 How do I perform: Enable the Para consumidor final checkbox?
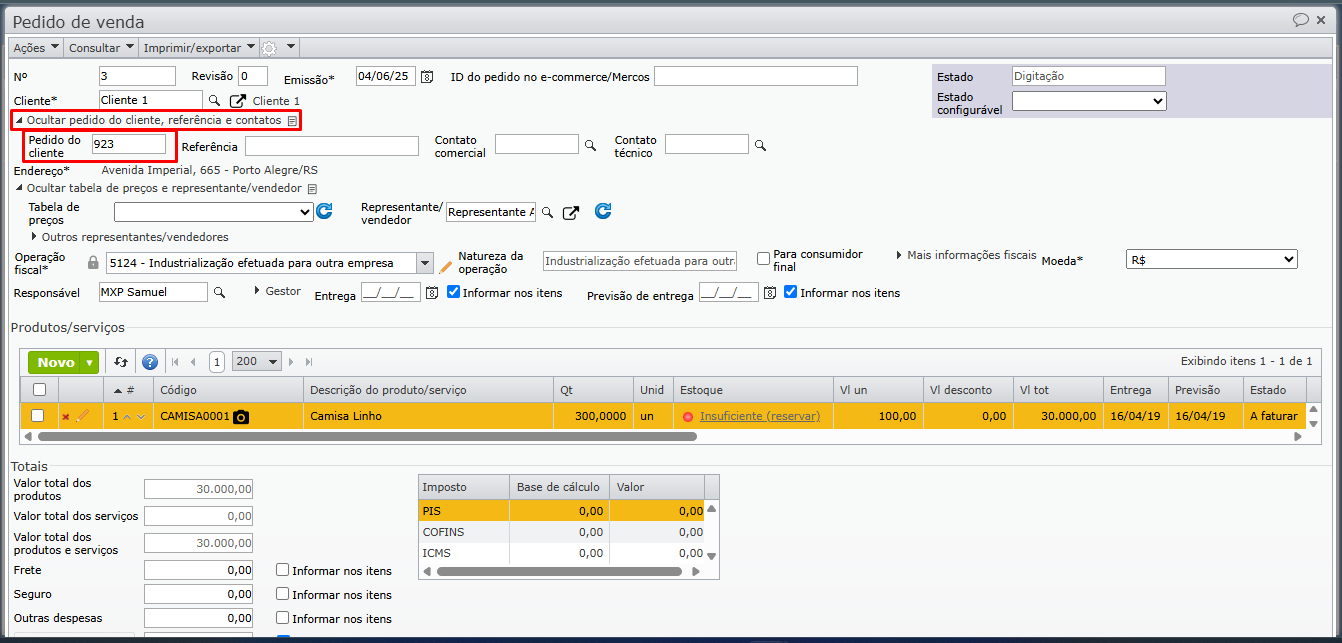[764, 259]
